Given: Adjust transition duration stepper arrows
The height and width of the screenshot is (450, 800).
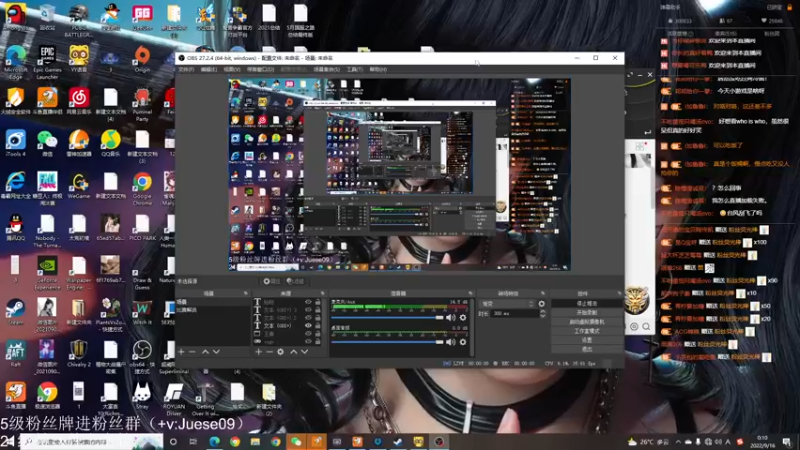Looking at the screenshot, I should tap(542, 313).
